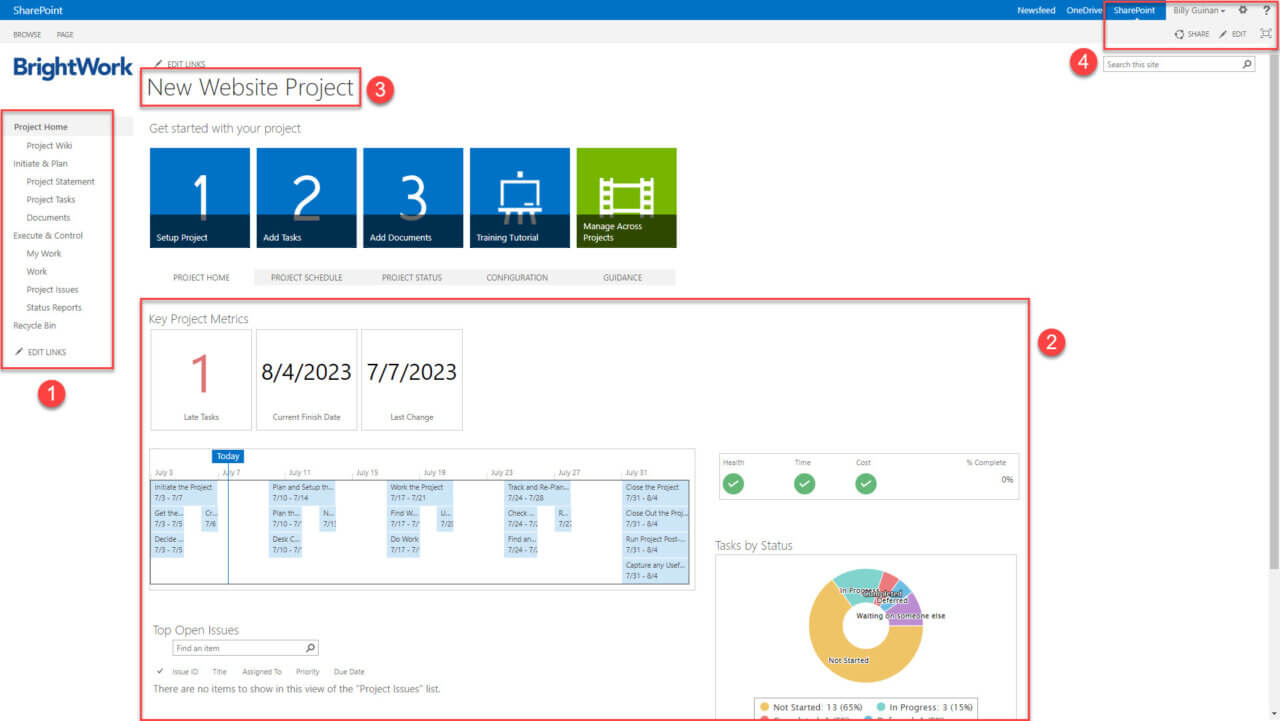Viewport: 1280px width, 721px height.
Task: Open the Training Tutorial tile
Action: click(519, 197)
